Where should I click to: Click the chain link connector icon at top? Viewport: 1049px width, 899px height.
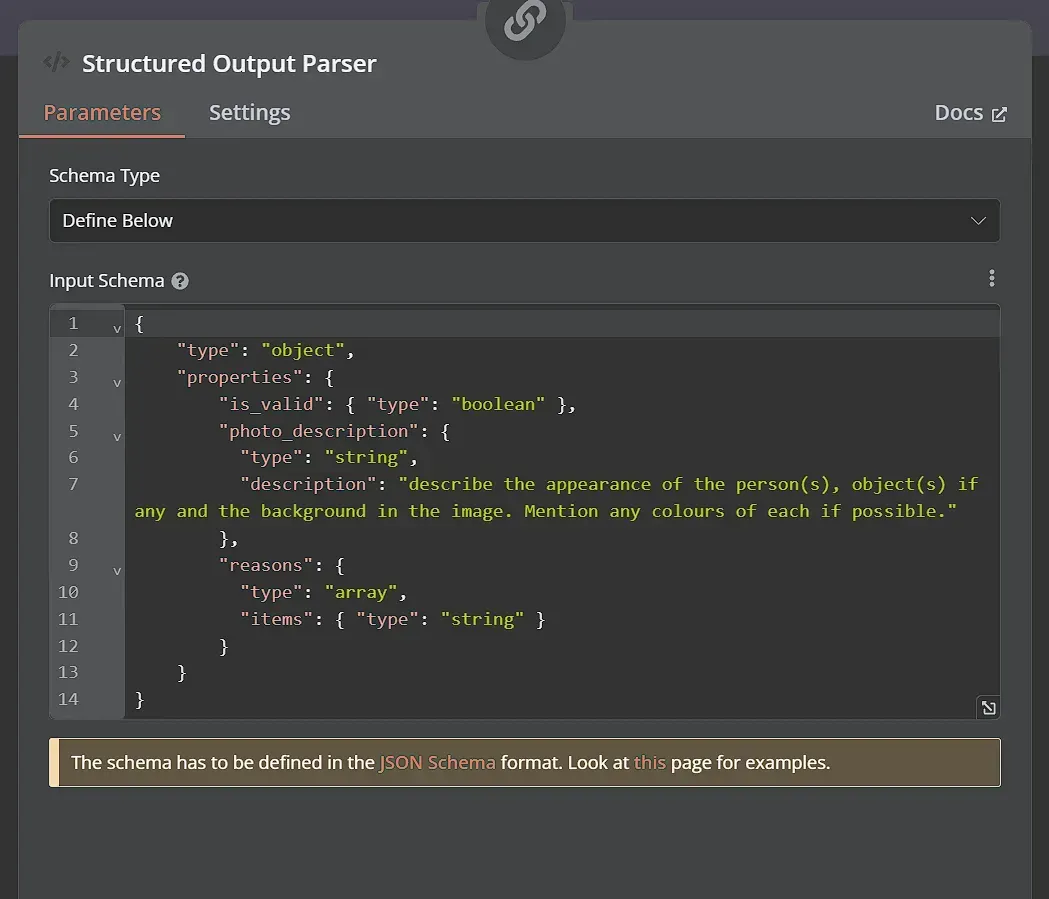pos(525,22)
